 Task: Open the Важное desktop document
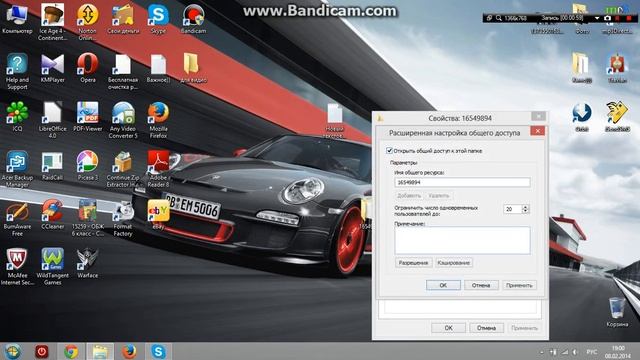pos(158,68)
